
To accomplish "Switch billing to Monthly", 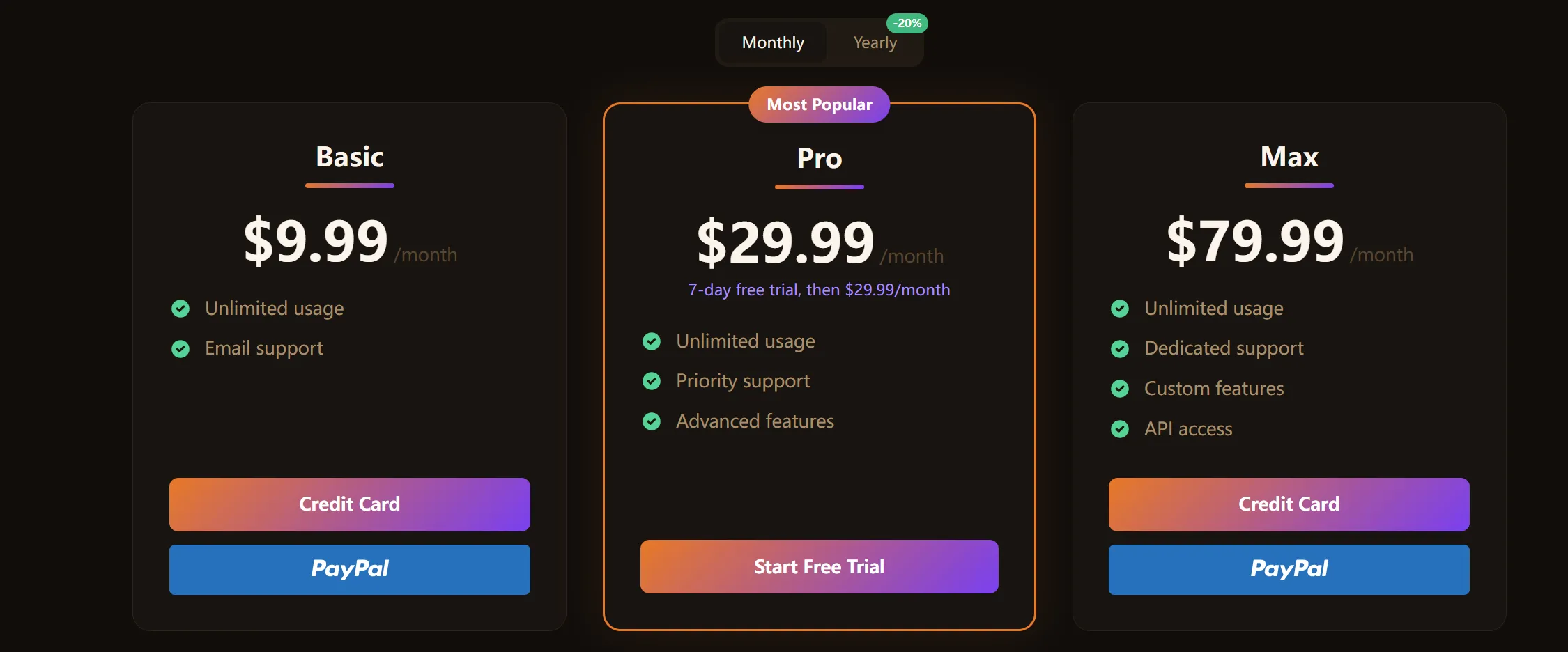I will pos(773,42).
